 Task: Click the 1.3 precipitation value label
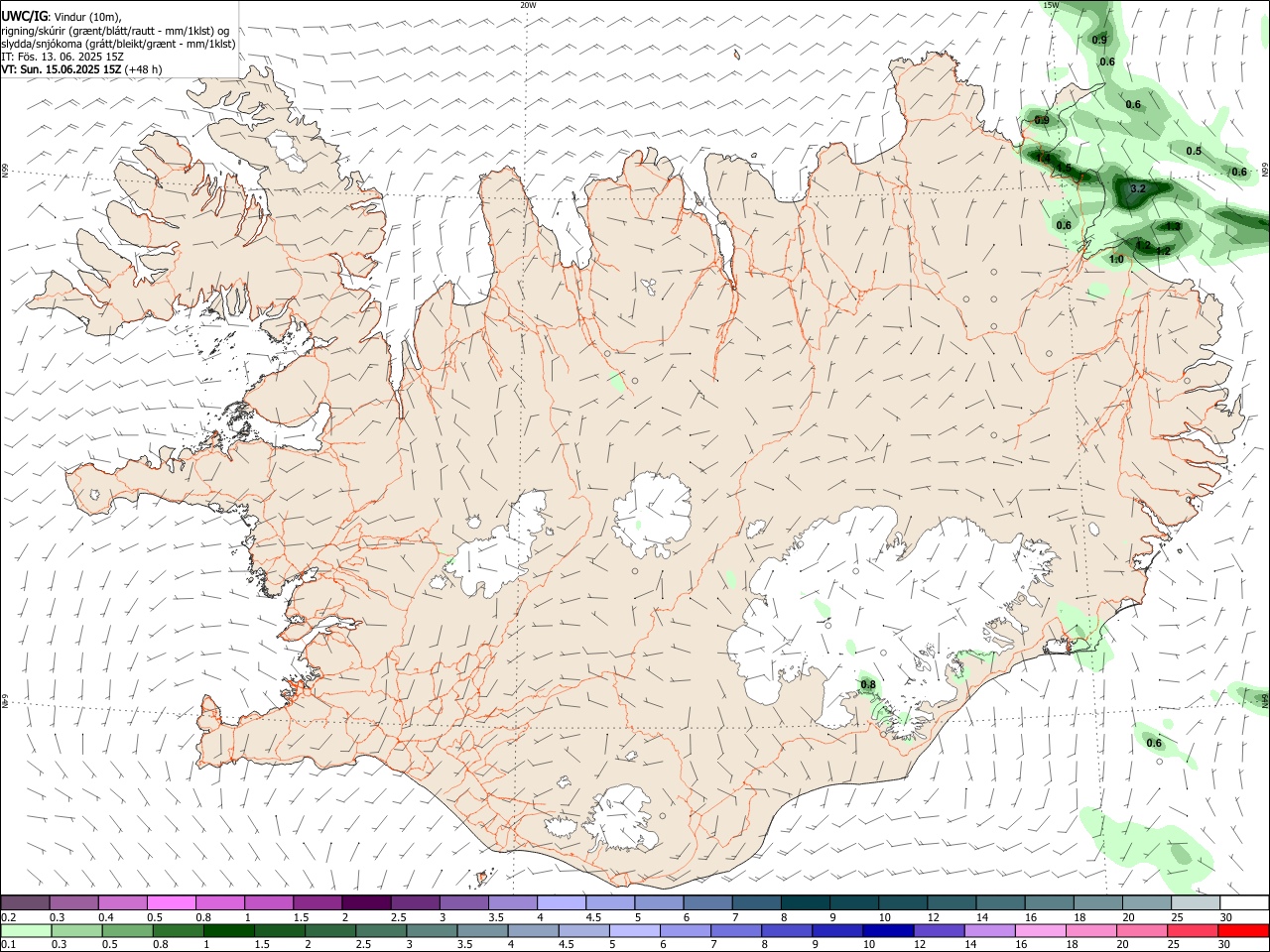[1173, 226]
